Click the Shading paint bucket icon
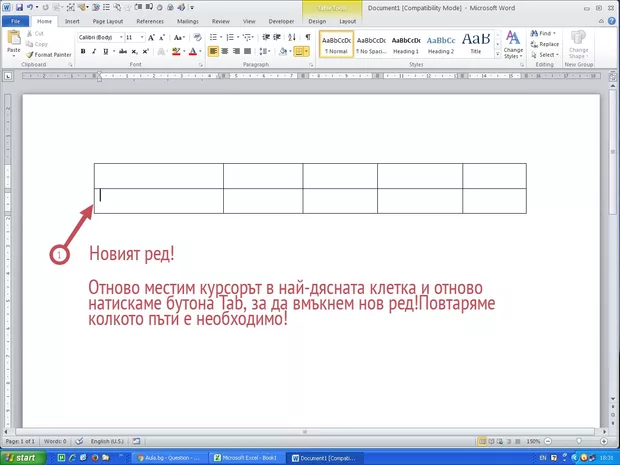Screen dimensions: 620x465 [283, 51]
